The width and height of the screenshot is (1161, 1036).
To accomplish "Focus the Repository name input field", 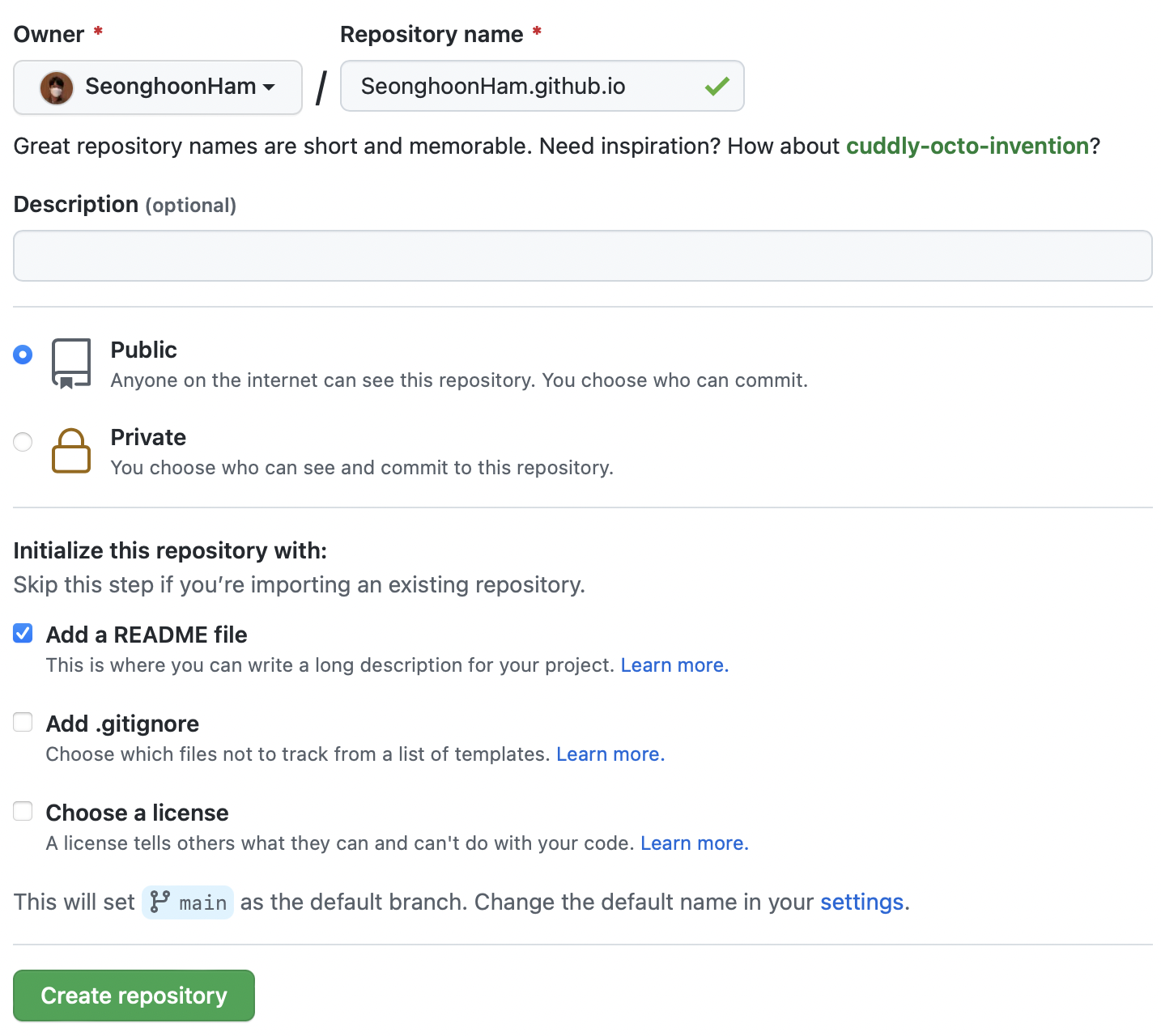I will 518,86.
